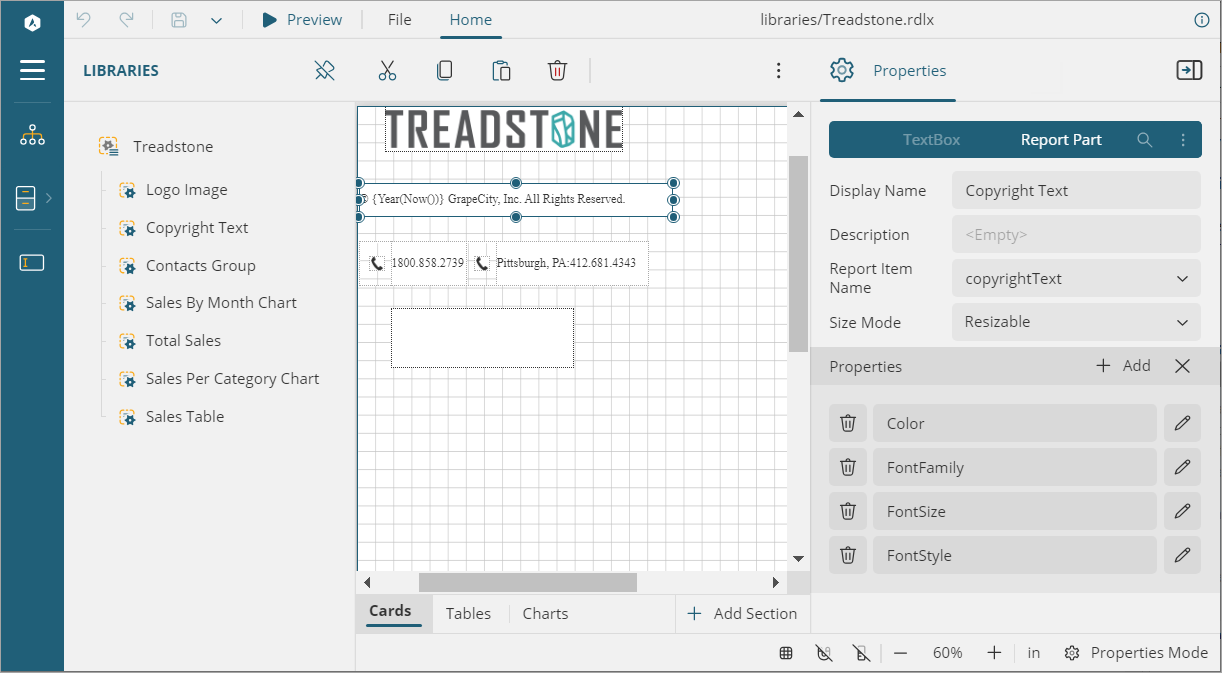Viewport: 1222px width, 673px height.
Task: Click the Pittsburgh, PA phone textbox
Action: tap(571, 263)
